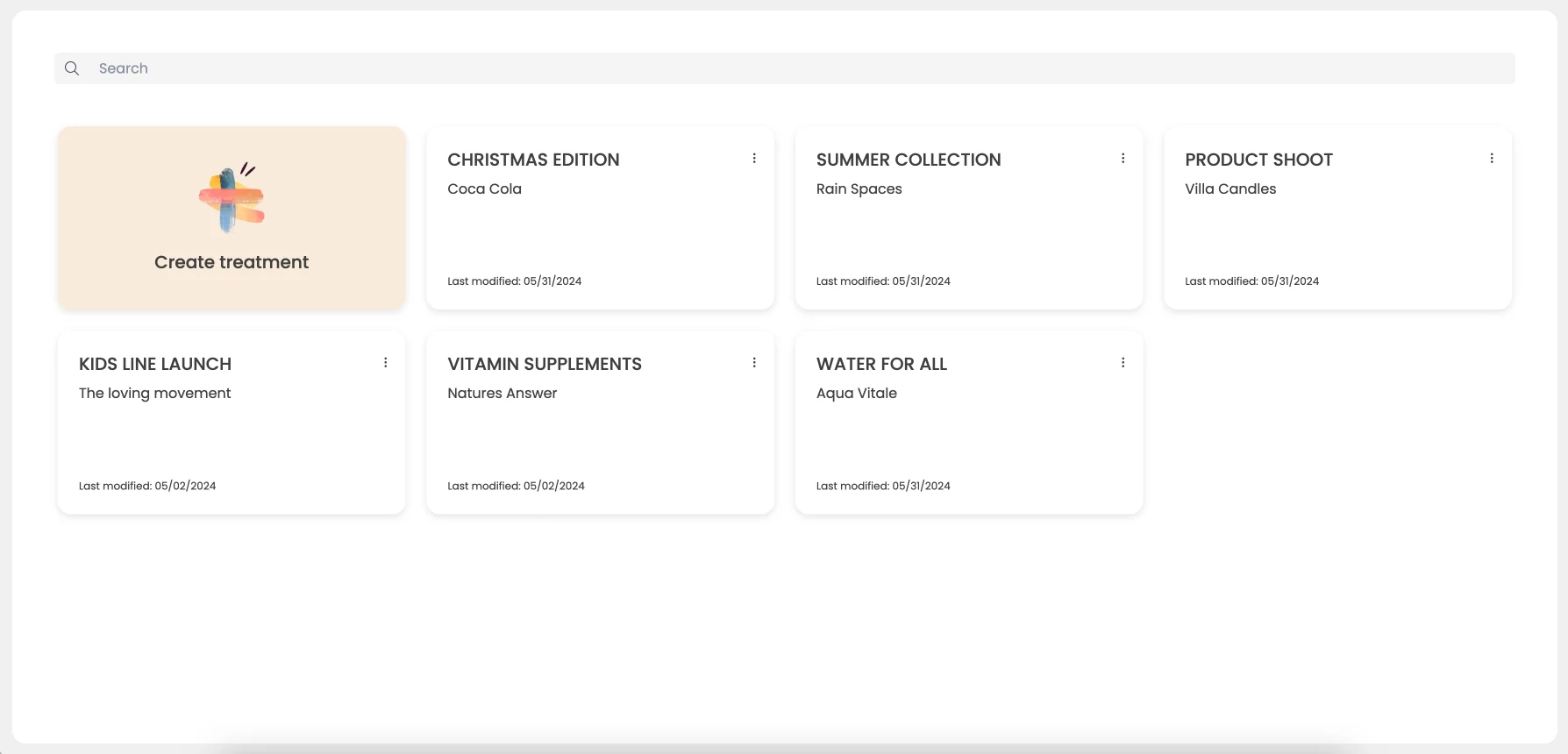The height and width of the screenshot is (754, 1568).
Task: Select the Villa Candles client text
Action: click(1230, 188)
